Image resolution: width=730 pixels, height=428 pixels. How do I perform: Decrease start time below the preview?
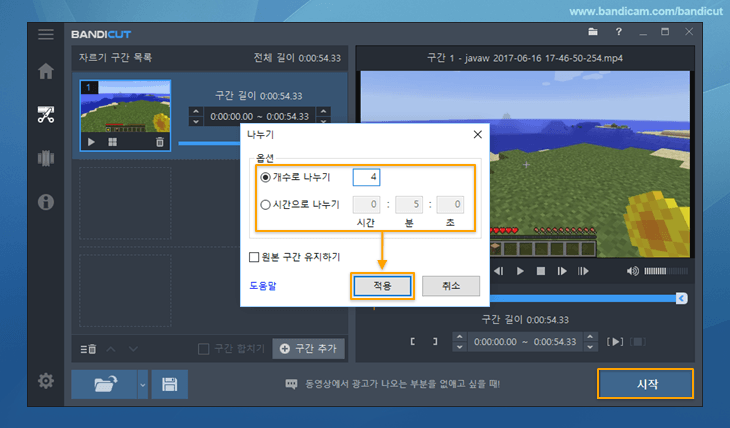[x=460, y=347]
